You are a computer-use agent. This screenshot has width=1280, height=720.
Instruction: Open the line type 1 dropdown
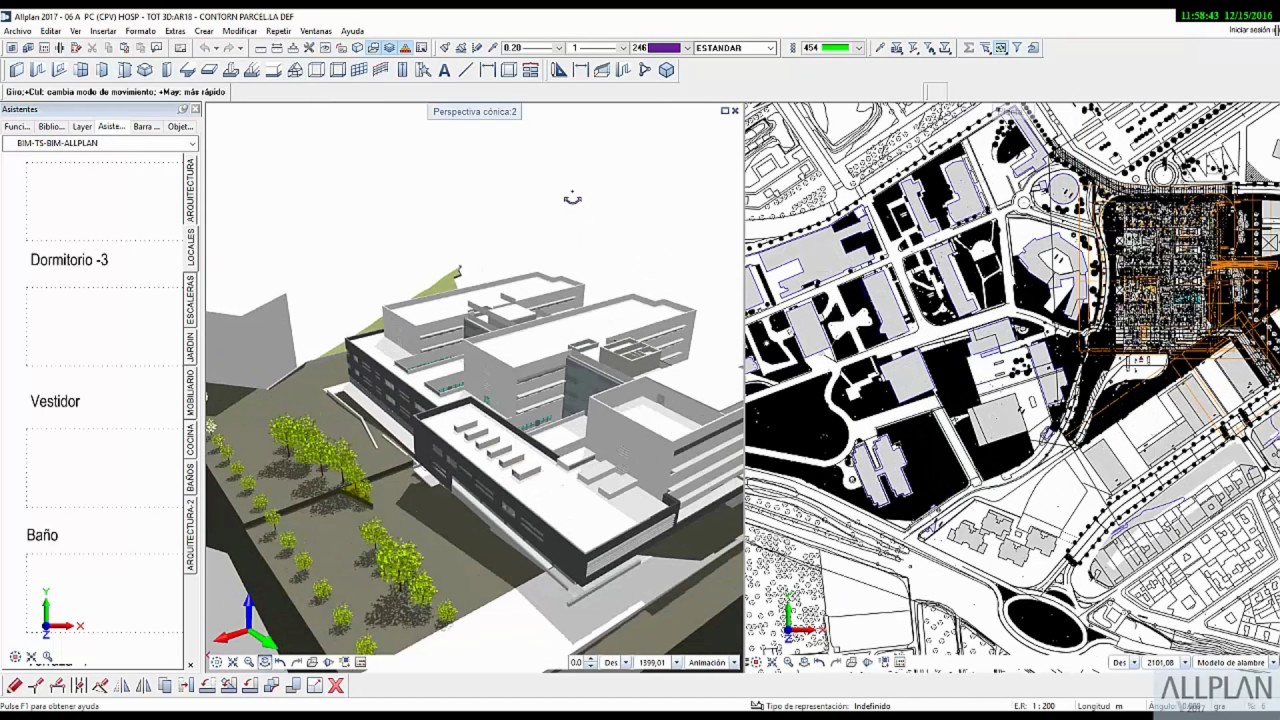pos(622,48)
